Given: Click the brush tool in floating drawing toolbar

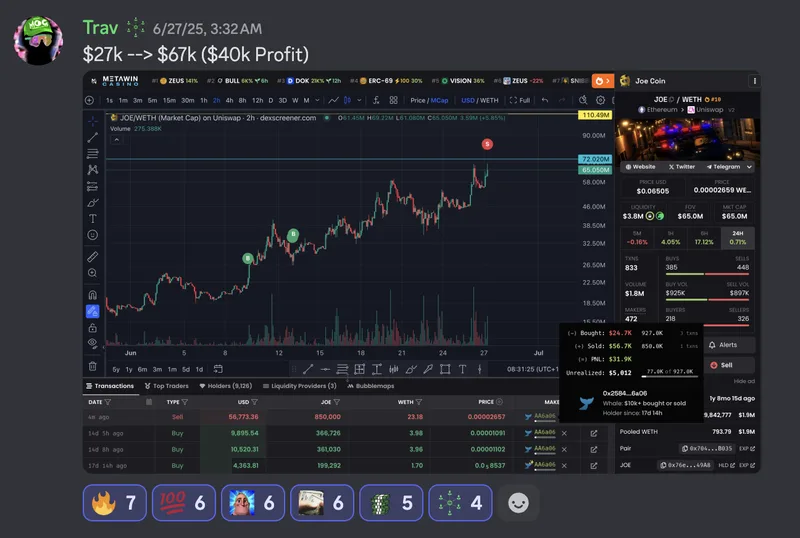Looking at the screenshot, I should pyautogui.click(x=411, y=369).
